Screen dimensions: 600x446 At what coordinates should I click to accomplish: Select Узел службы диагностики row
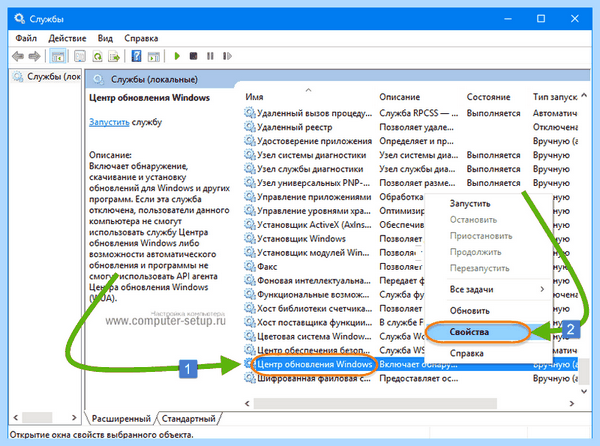pos(411,169)
